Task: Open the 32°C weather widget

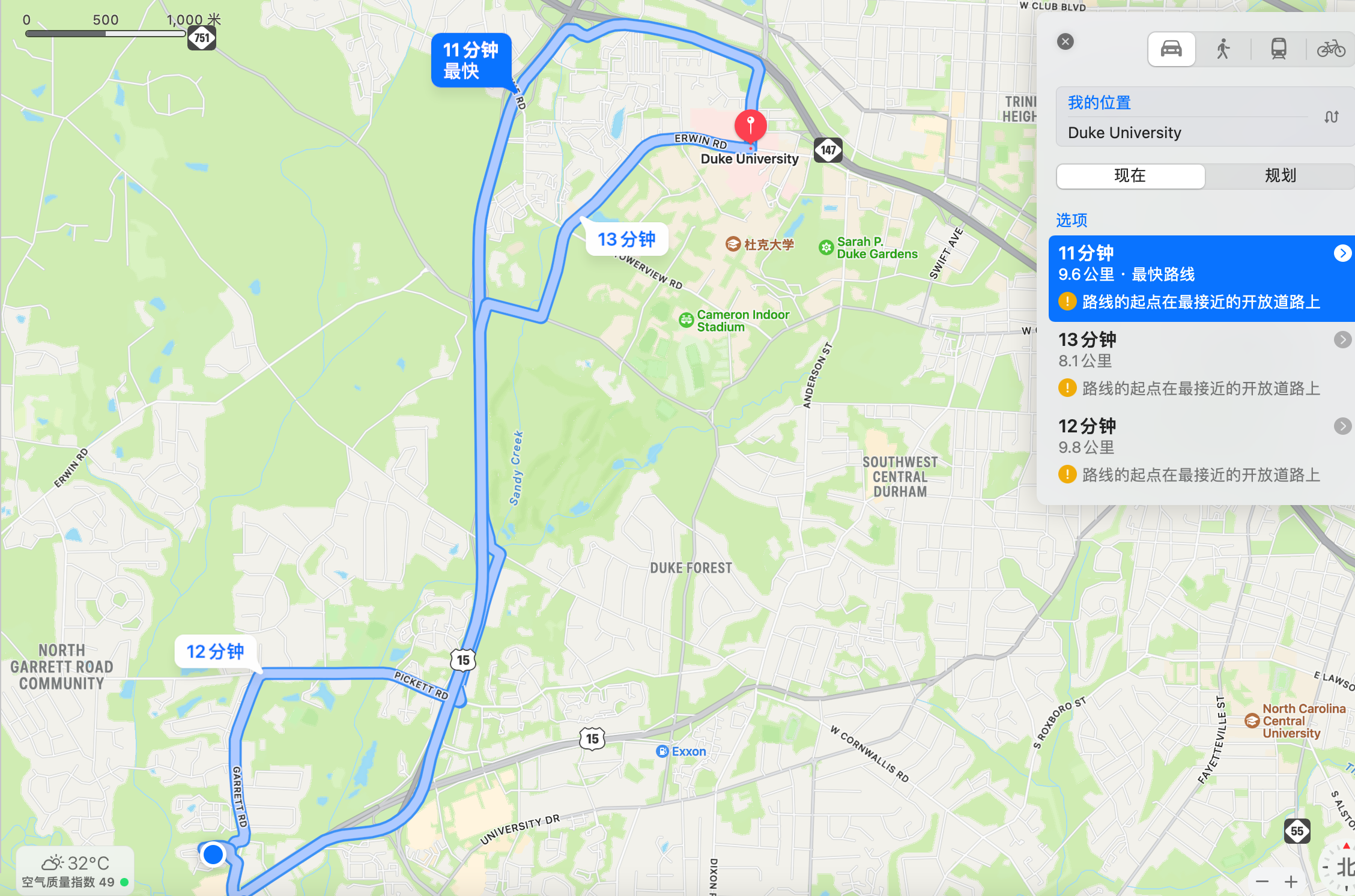Action: (x=75, y=871)
